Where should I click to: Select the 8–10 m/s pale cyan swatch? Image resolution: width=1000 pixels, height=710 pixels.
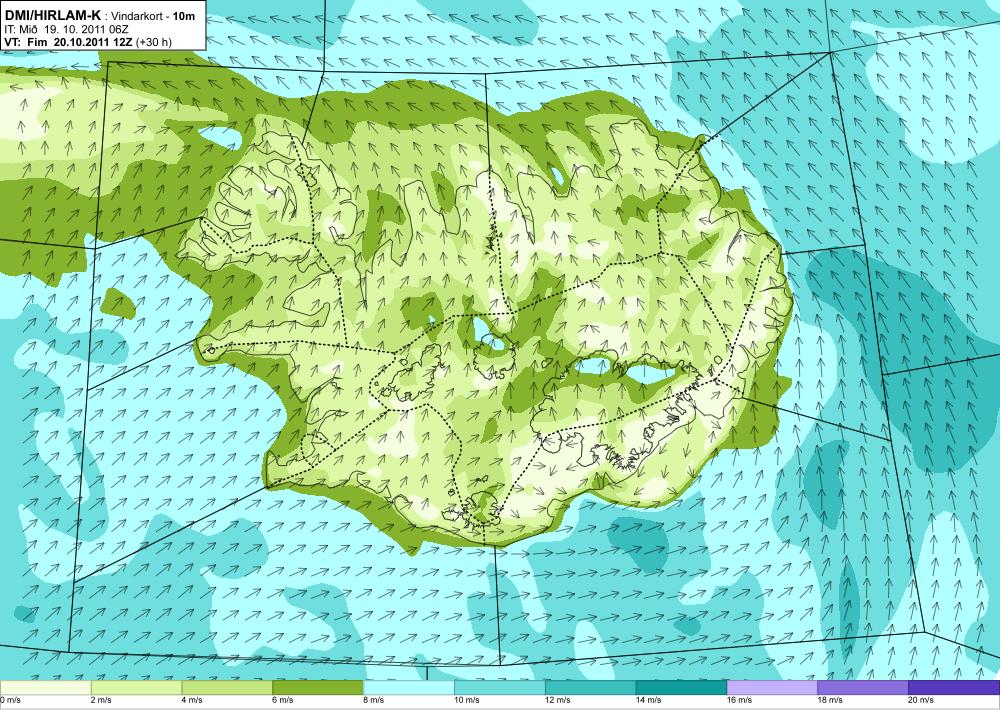pos(409,688)
